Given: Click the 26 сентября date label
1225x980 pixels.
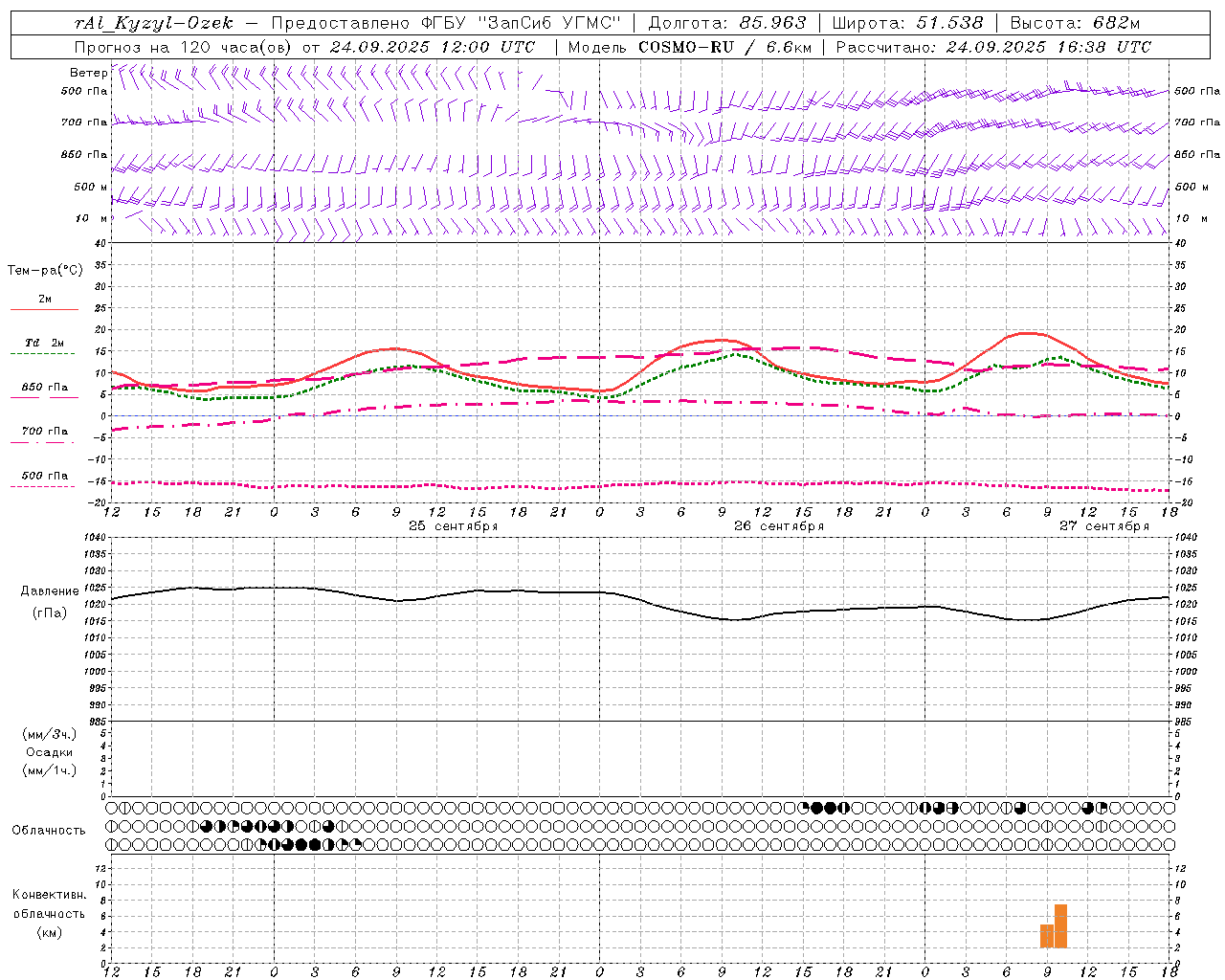Looking at the screenshot, I should pyautogui.click(x=778, y=526).
